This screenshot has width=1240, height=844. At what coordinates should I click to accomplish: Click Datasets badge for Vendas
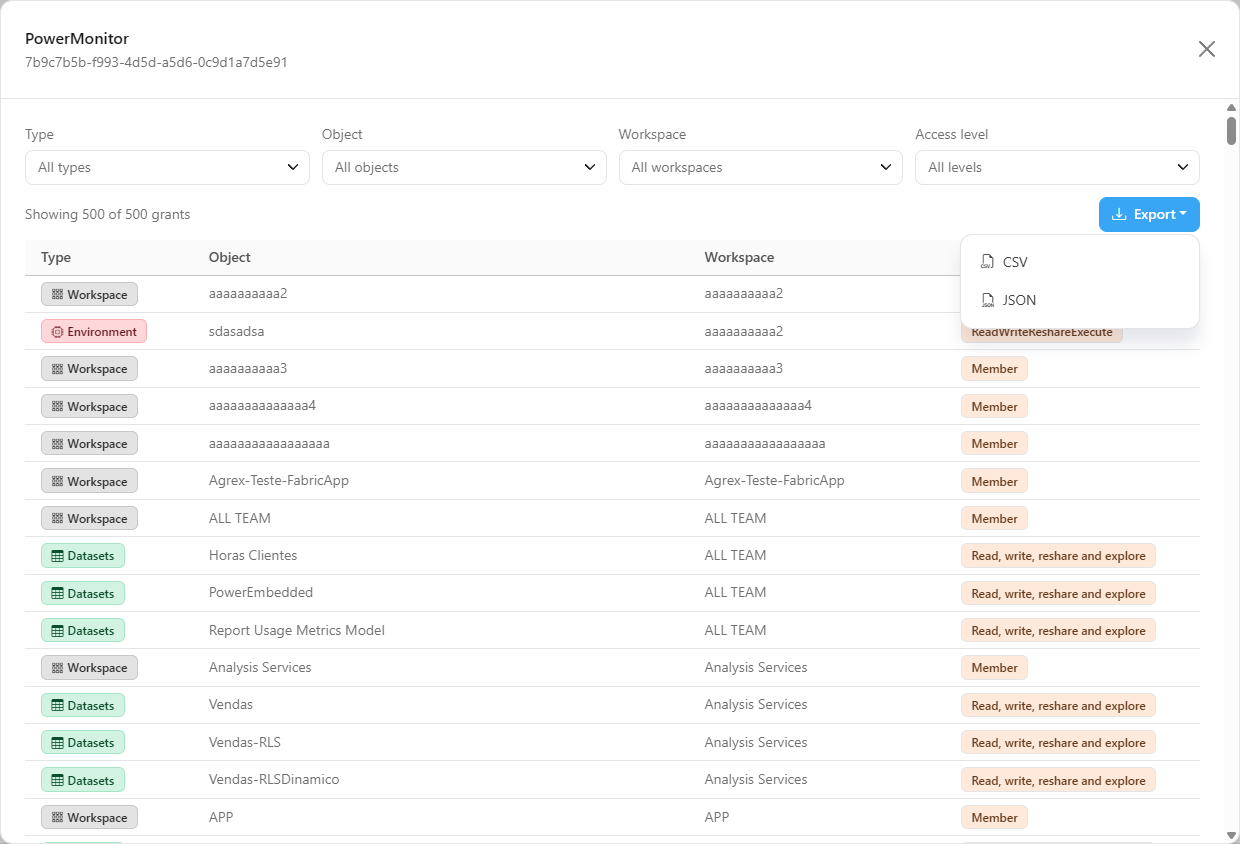83,705
